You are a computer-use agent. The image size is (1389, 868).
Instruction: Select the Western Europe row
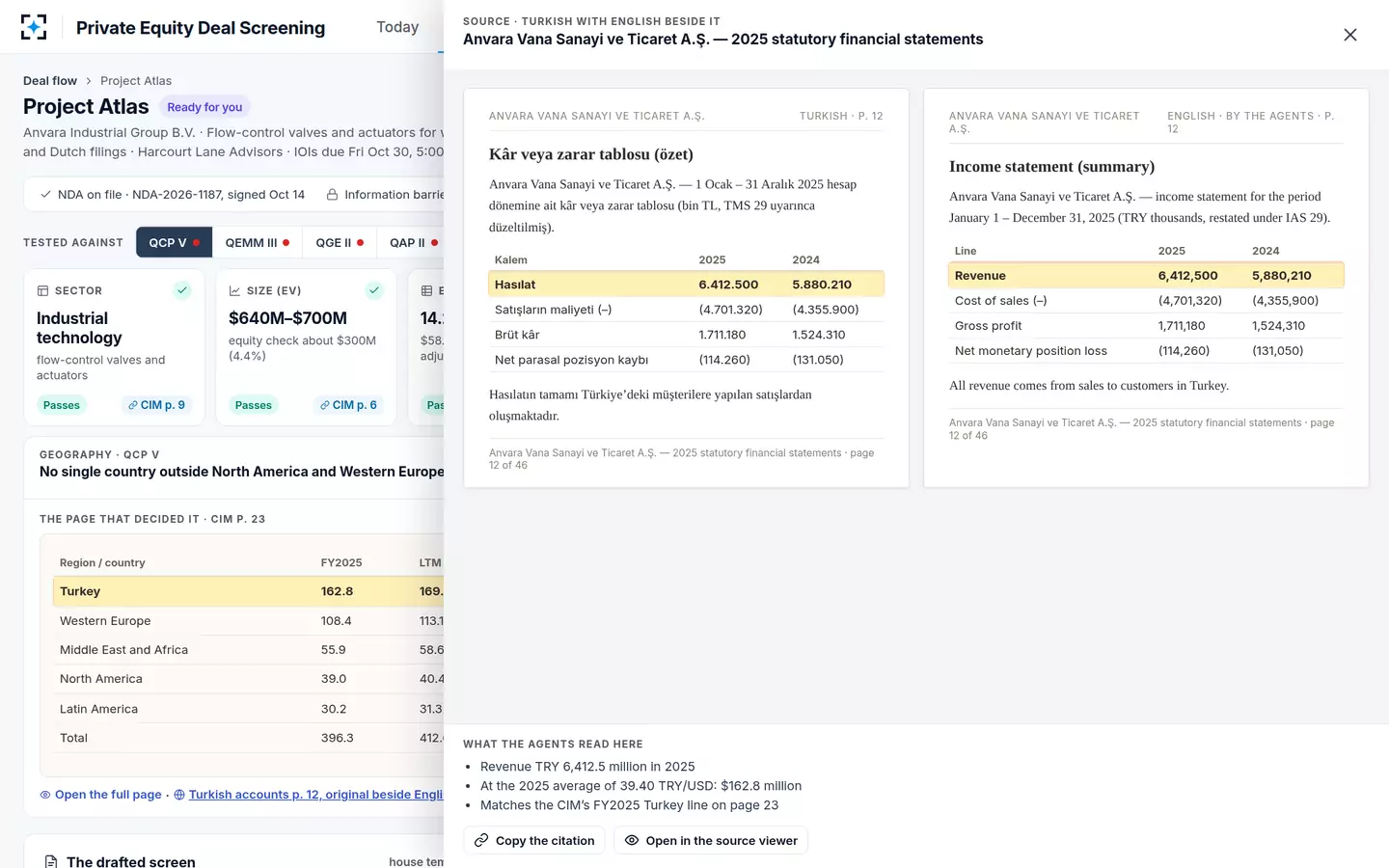(249, 621)
